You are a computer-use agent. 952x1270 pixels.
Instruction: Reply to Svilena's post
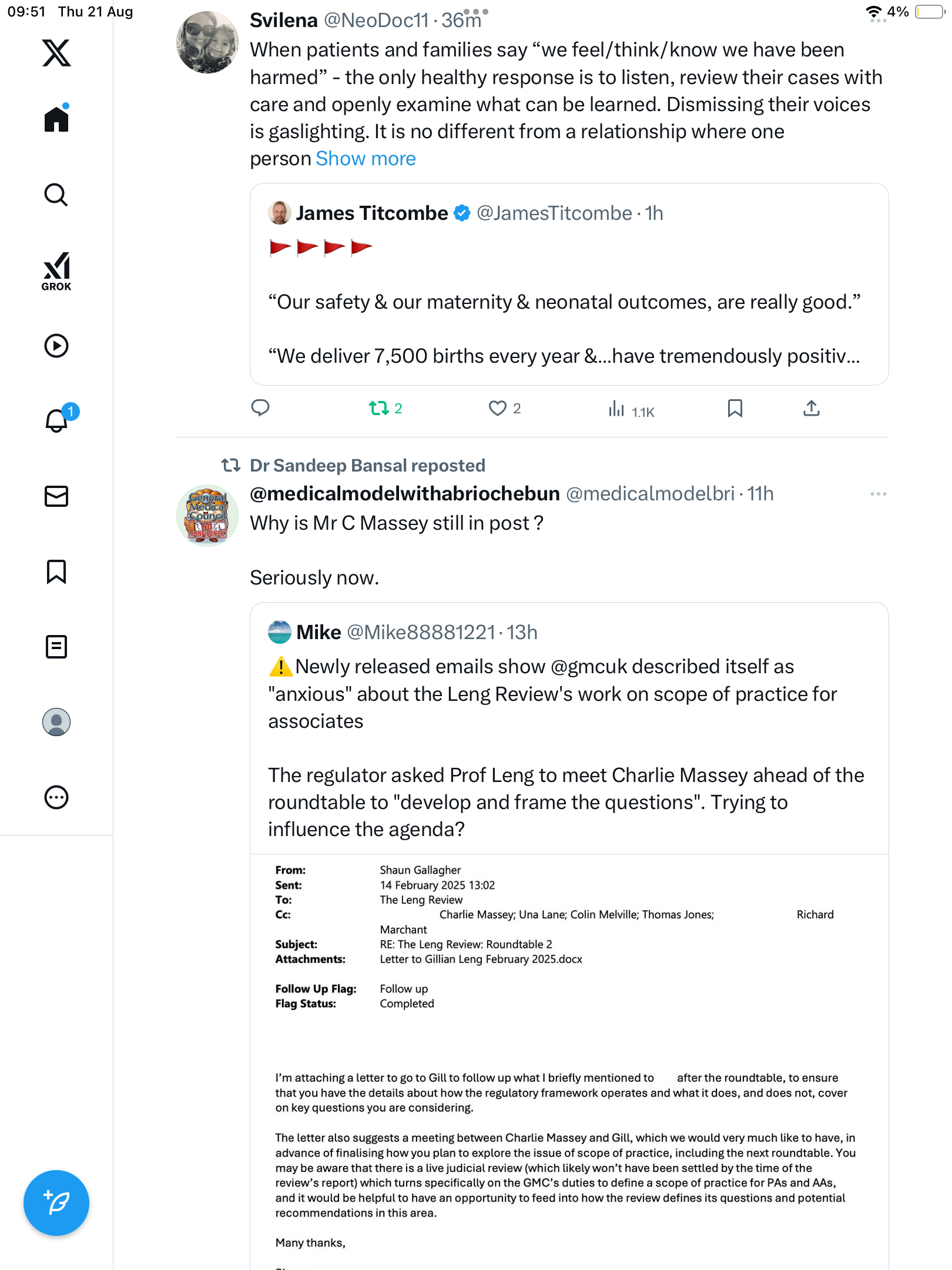pyautogui.click(x=260, y=408)
